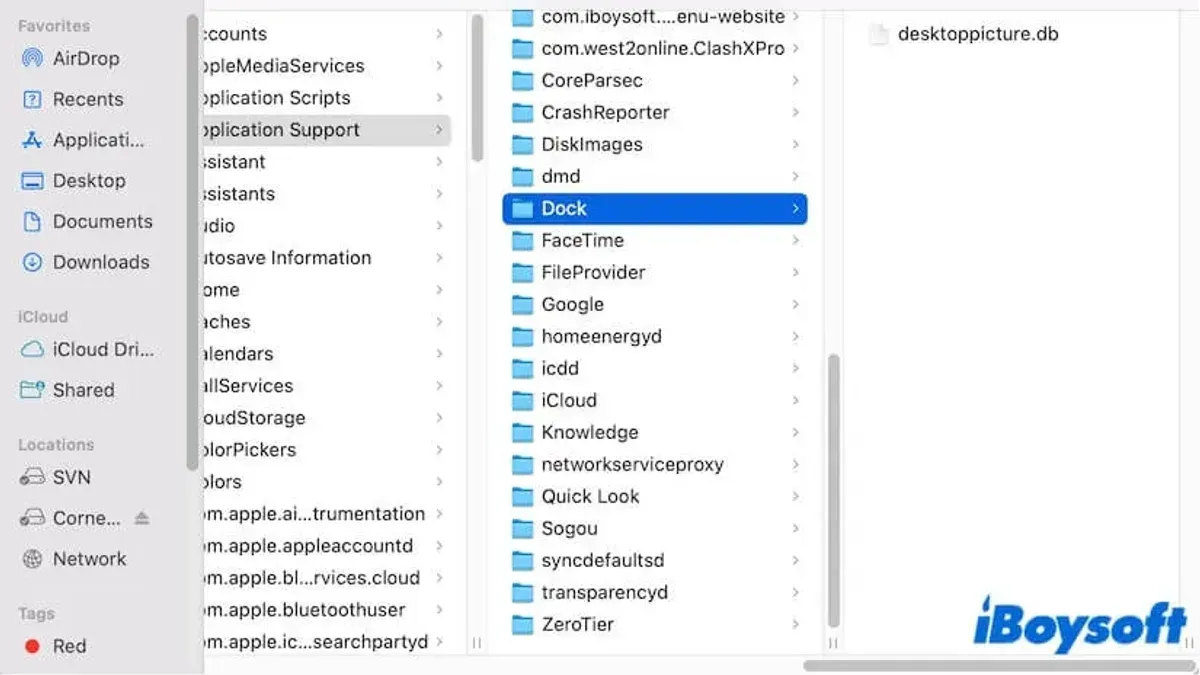Go to Desktop in the sidebar
The height and width of the screenshot is (675, 1200).
point(89,181)
